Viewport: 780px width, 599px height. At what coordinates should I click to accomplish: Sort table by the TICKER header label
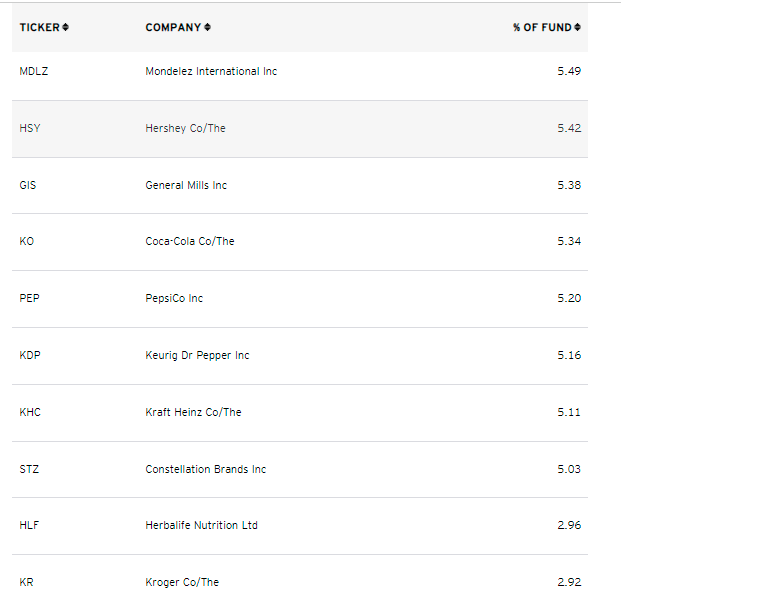point(39,27)
